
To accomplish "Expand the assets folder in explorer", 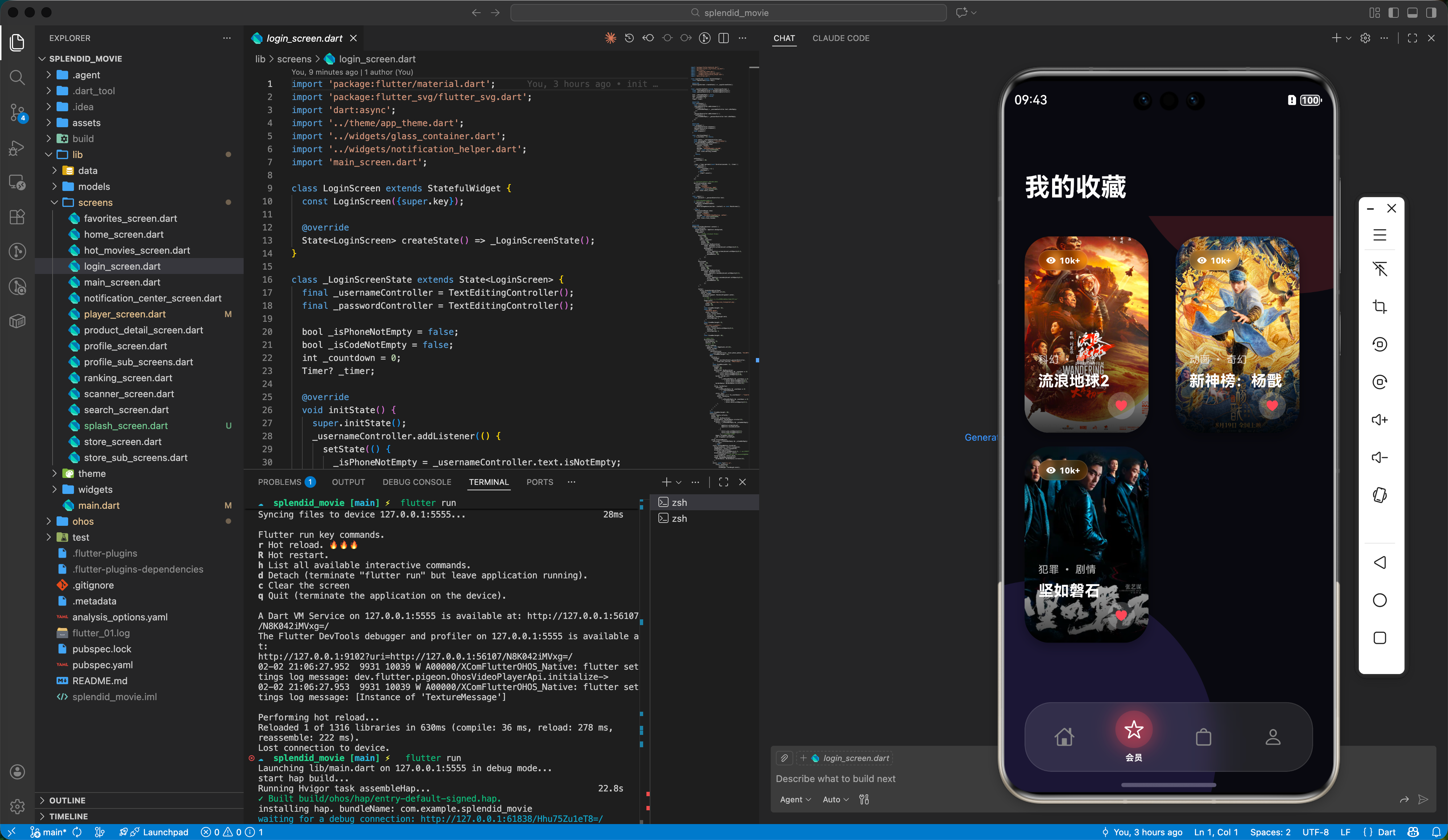I will 86,122.
